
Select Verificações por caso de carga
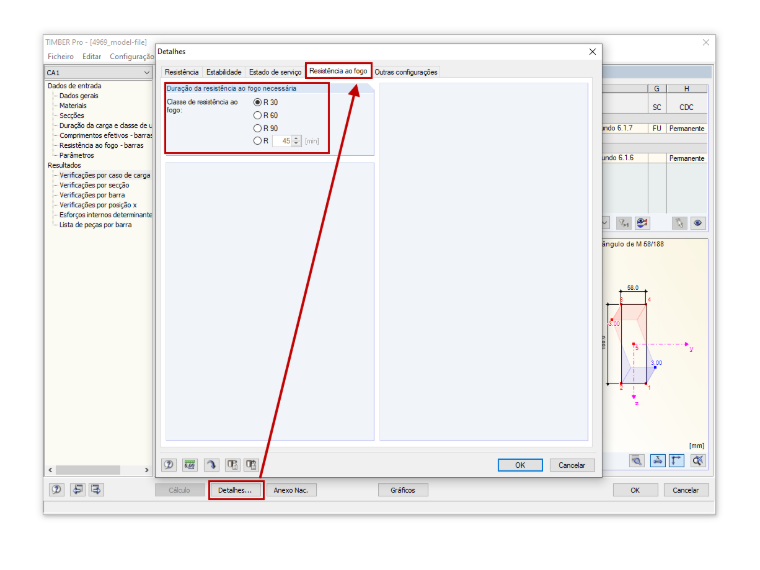click(105, 175)
